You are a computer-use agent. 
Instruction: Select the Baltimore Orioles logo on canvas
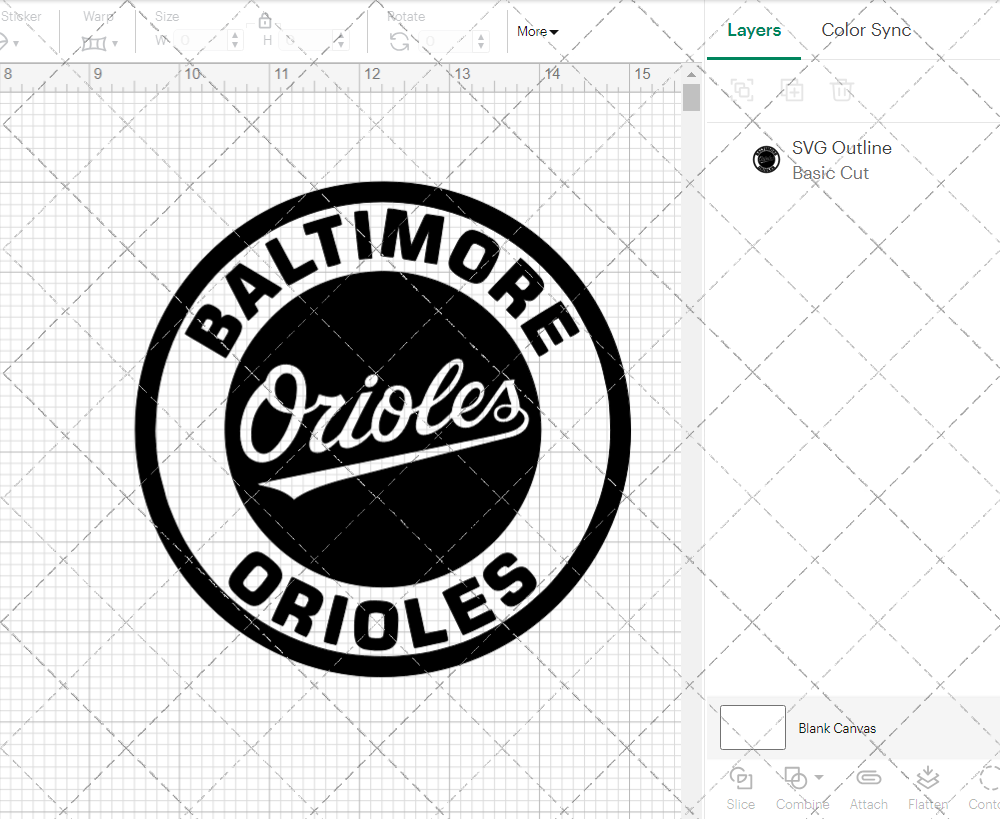click(383, 430)
